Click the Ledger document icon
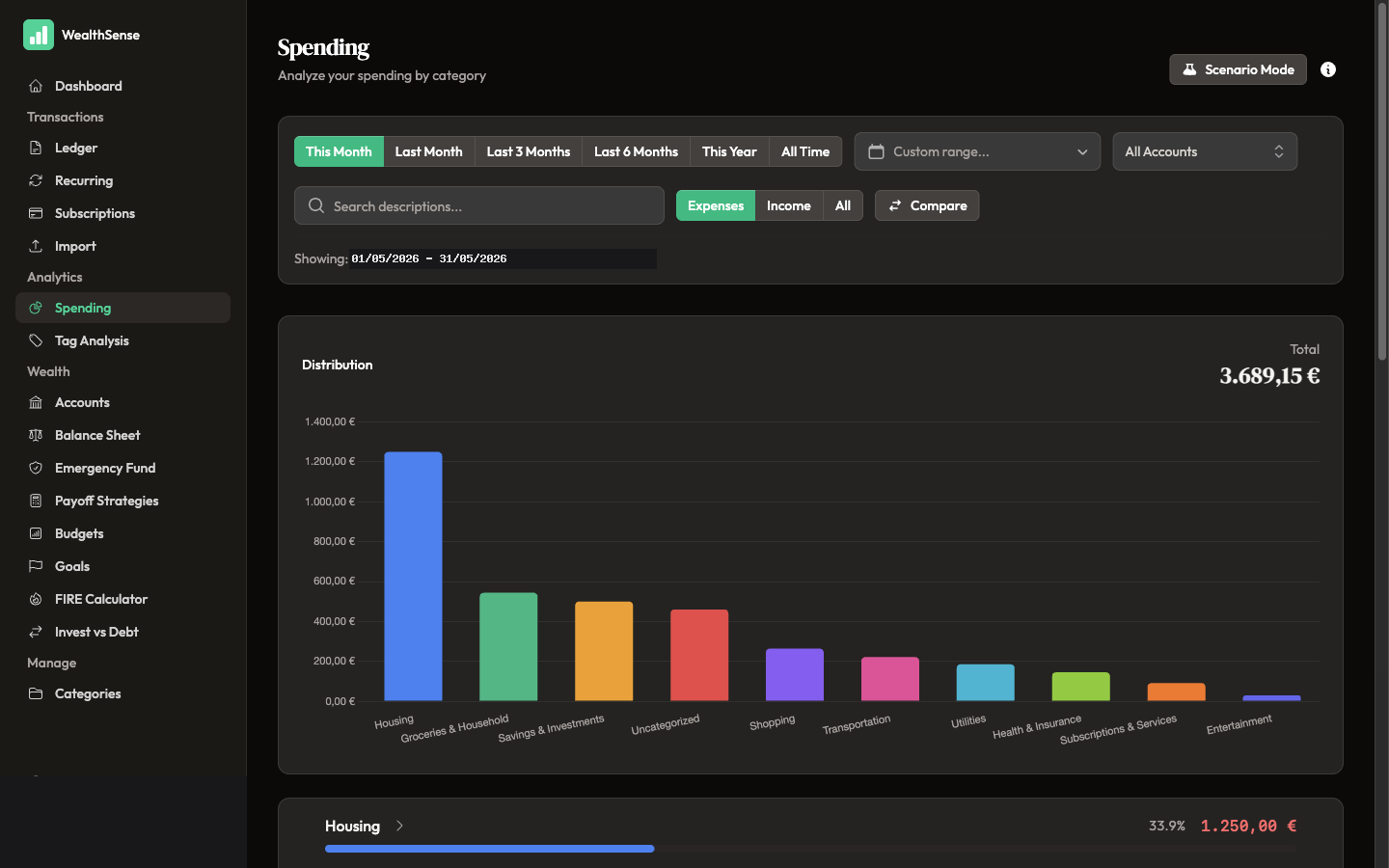The image size is (1389, 868). (36, 148)
